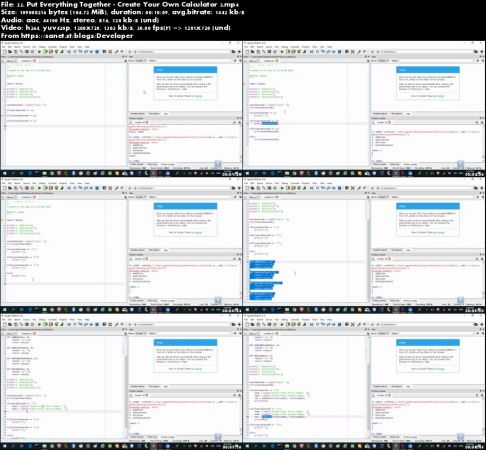Open the second frame with one highlighted code line
Image resolution: width=486 pixels, height=450 pixels.
(364, 109)
